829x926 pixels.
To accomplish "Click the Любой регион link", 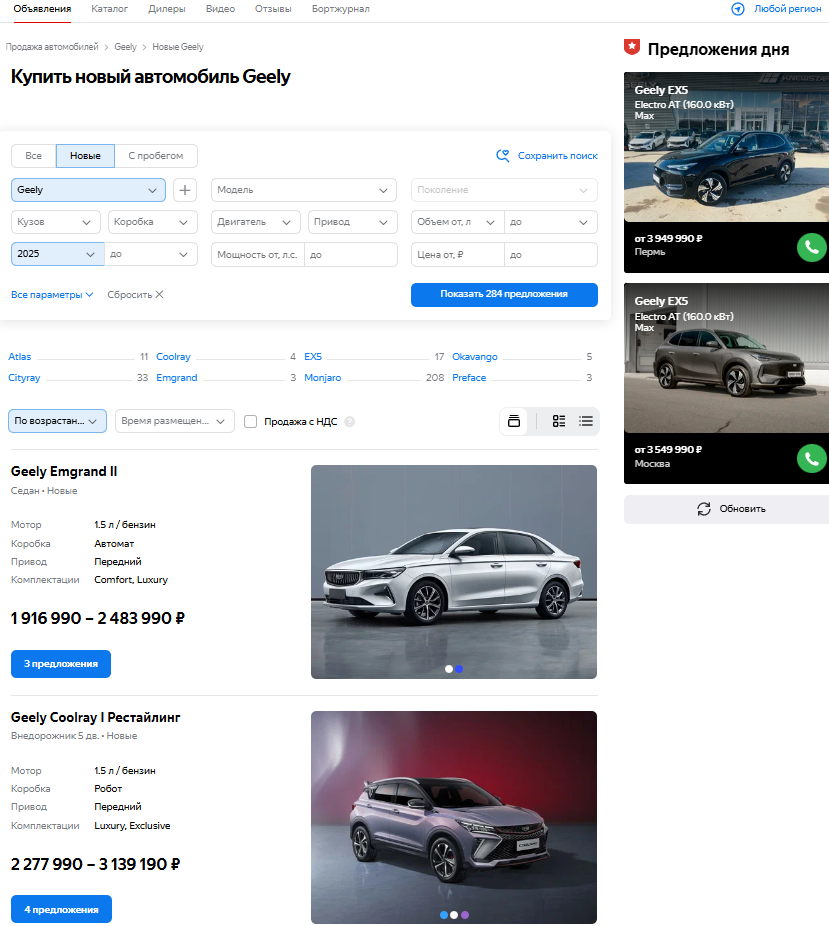I will (x=787, y=9).
